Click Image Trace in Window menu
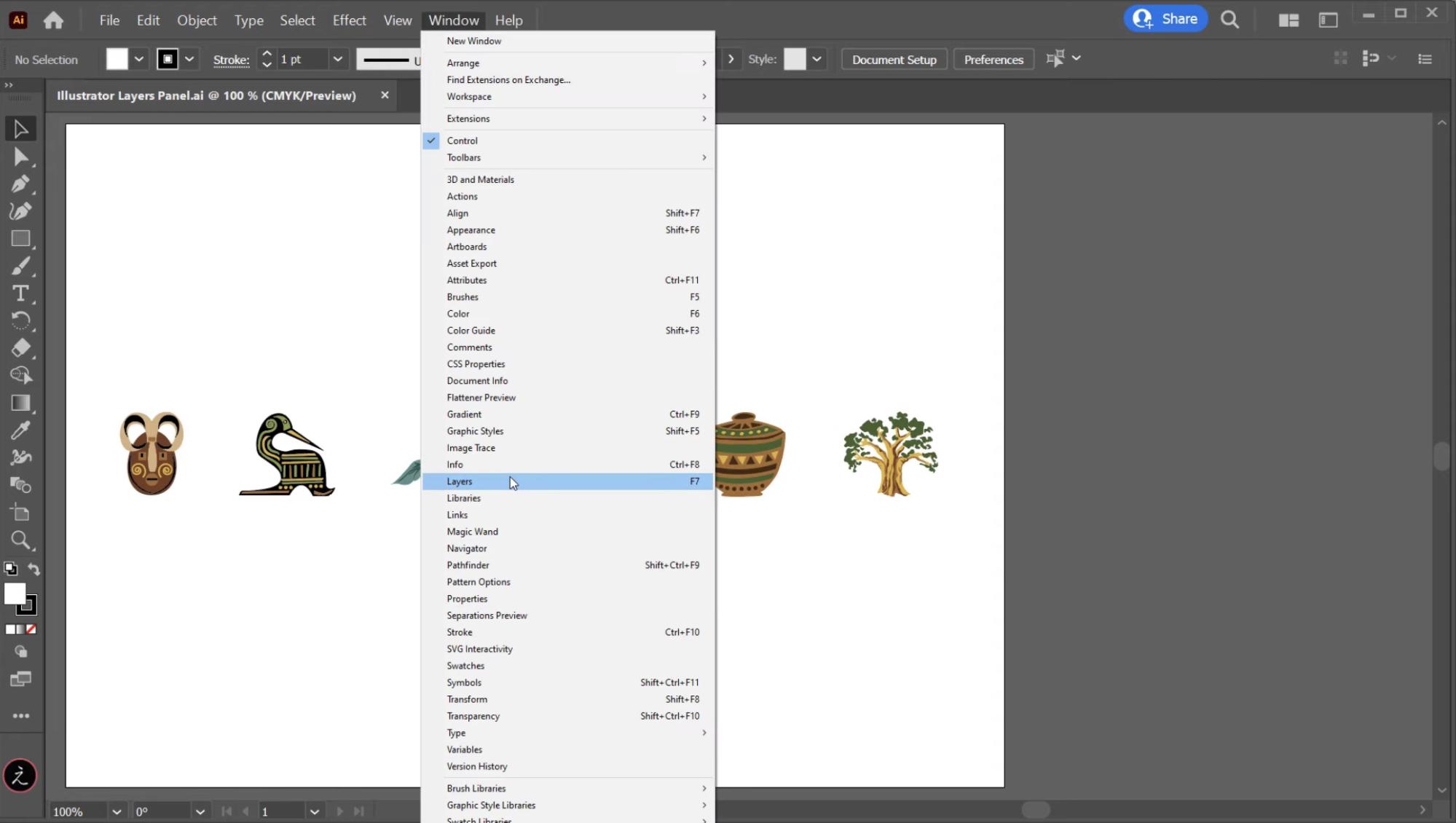The image size is (1456, 823). (x=471, y=447)
